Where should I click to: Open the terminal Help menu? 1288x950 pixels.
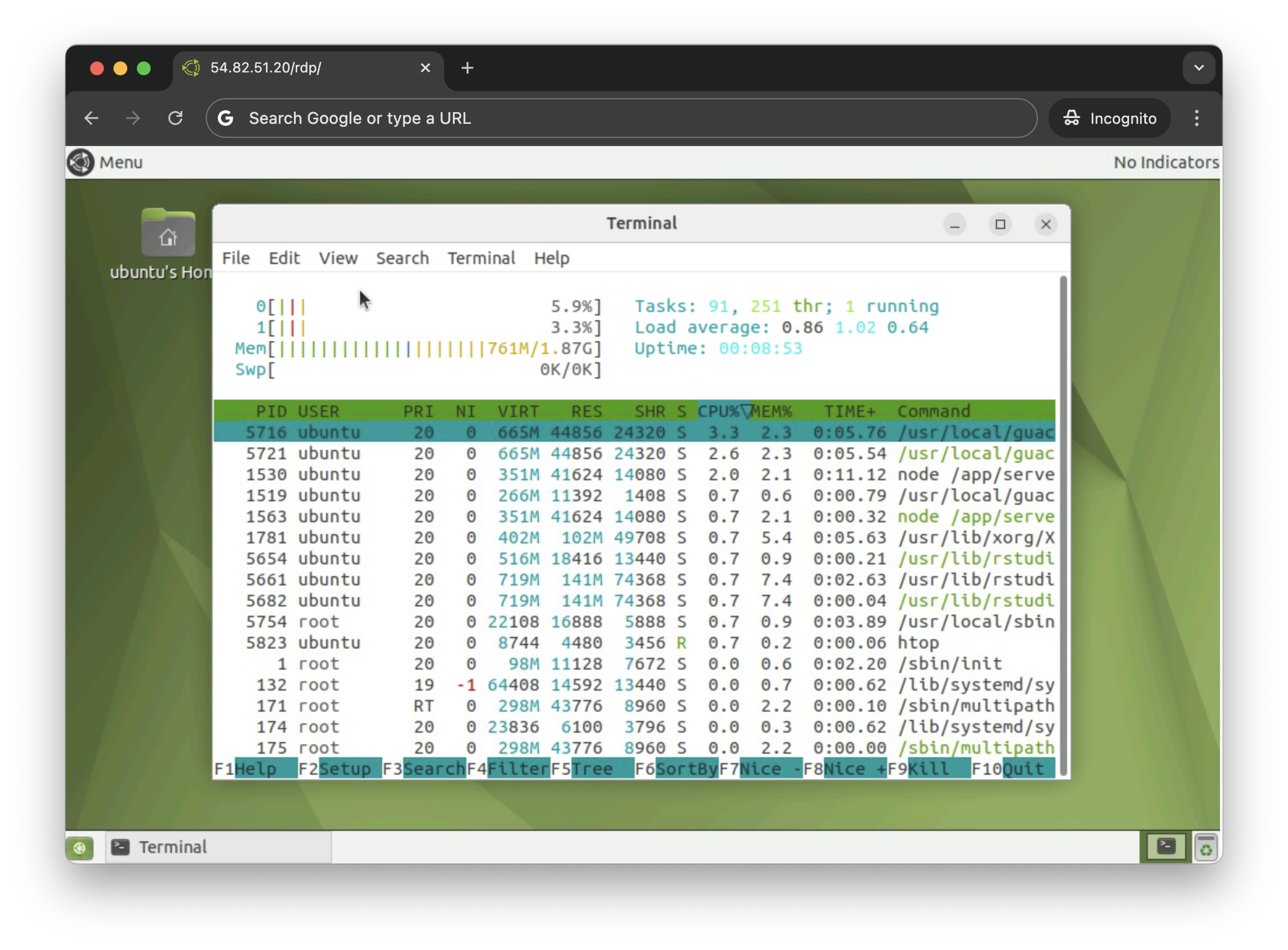pos(552,258)
